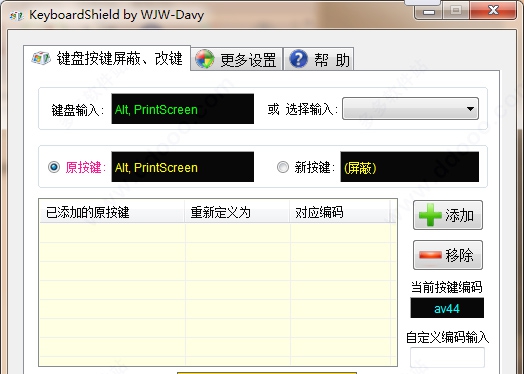Click the 键盘输入 key capture field
The height and width of the screenshot is (374, 524).
(182, 109)
